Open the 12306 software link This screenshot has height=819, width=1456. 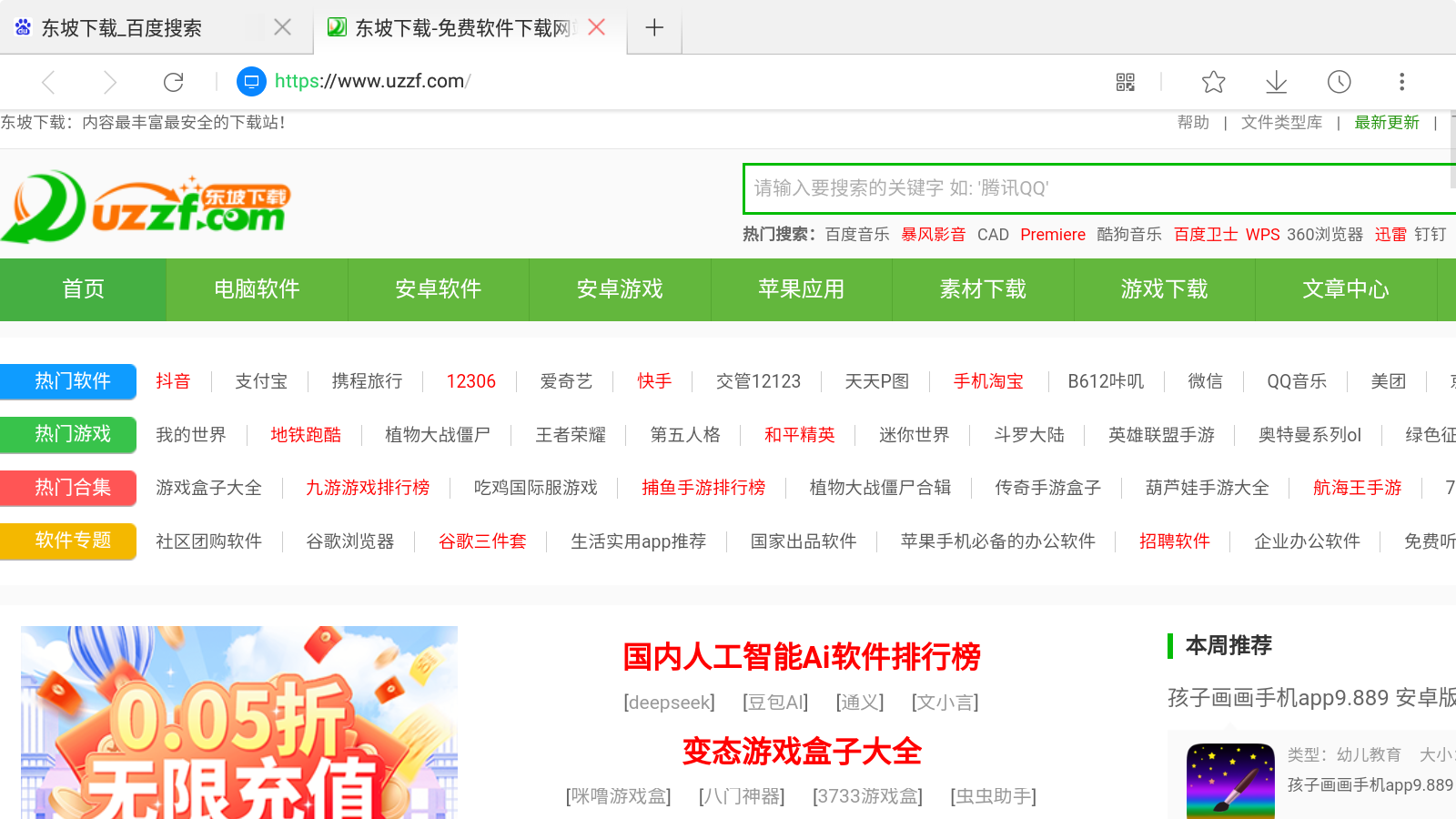click(470, 381)
